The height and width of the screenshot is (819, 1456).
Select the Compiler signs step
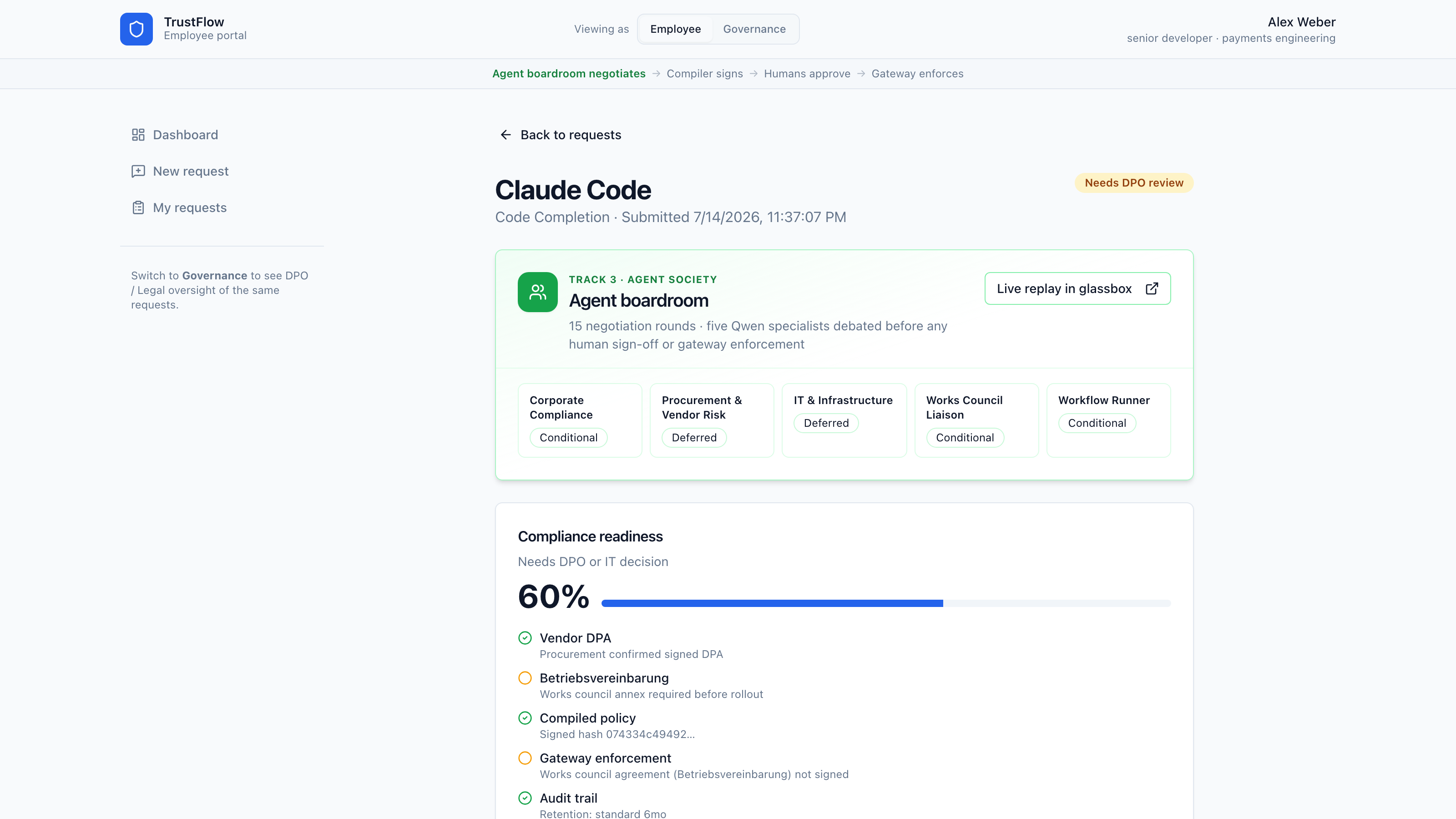tap(705, 73)
